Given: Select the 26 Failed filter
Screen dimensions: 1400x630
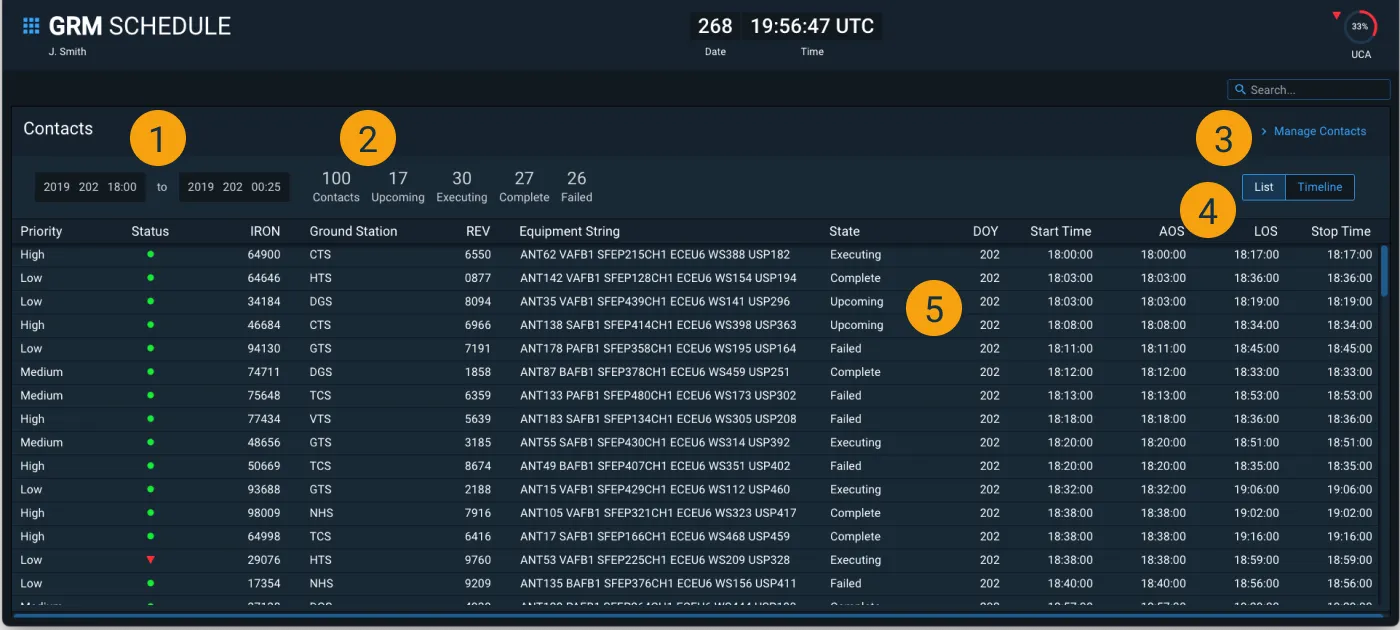Looking at the screenshot, I should point(576,187).
